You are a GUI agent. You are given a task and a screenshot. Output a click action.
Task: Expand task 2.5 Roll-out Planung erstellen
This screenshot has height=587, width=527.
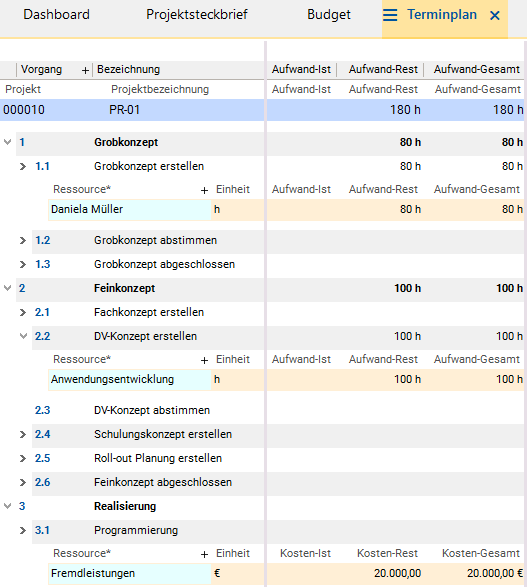click(x=23, y=458)
